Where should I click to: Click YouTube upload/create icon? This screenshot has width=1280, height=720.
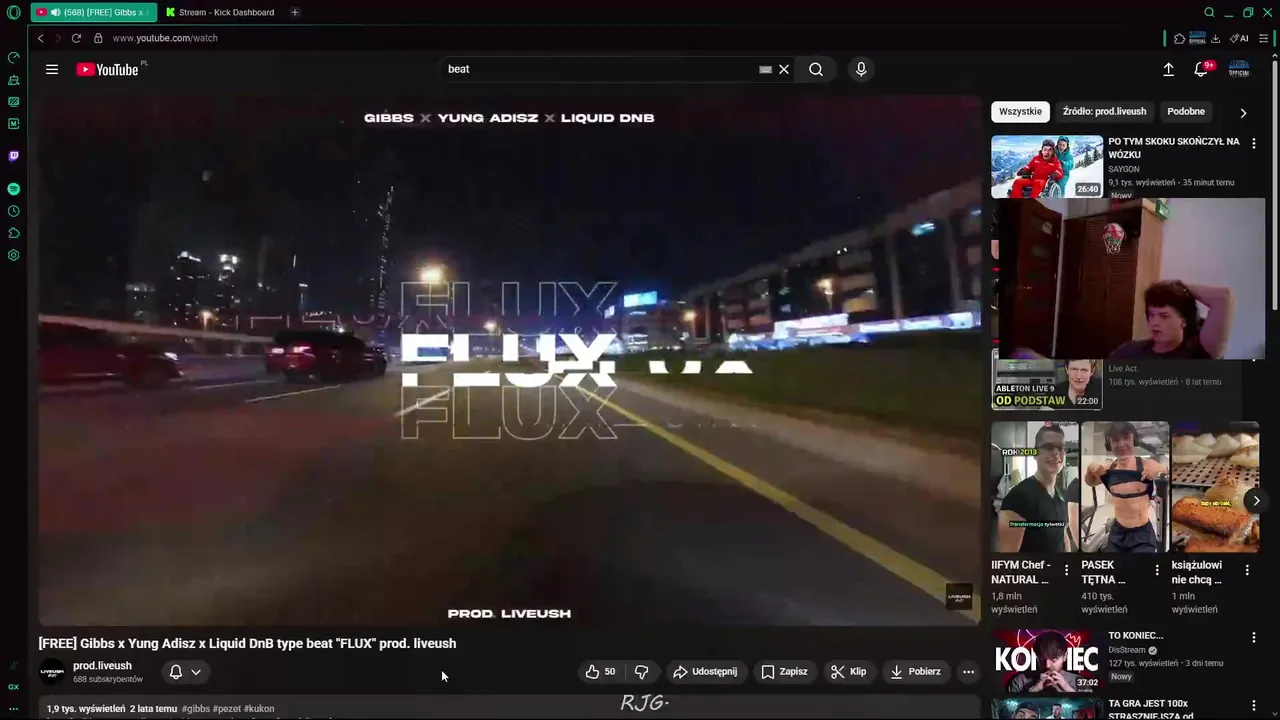(x=1168, y=69)
